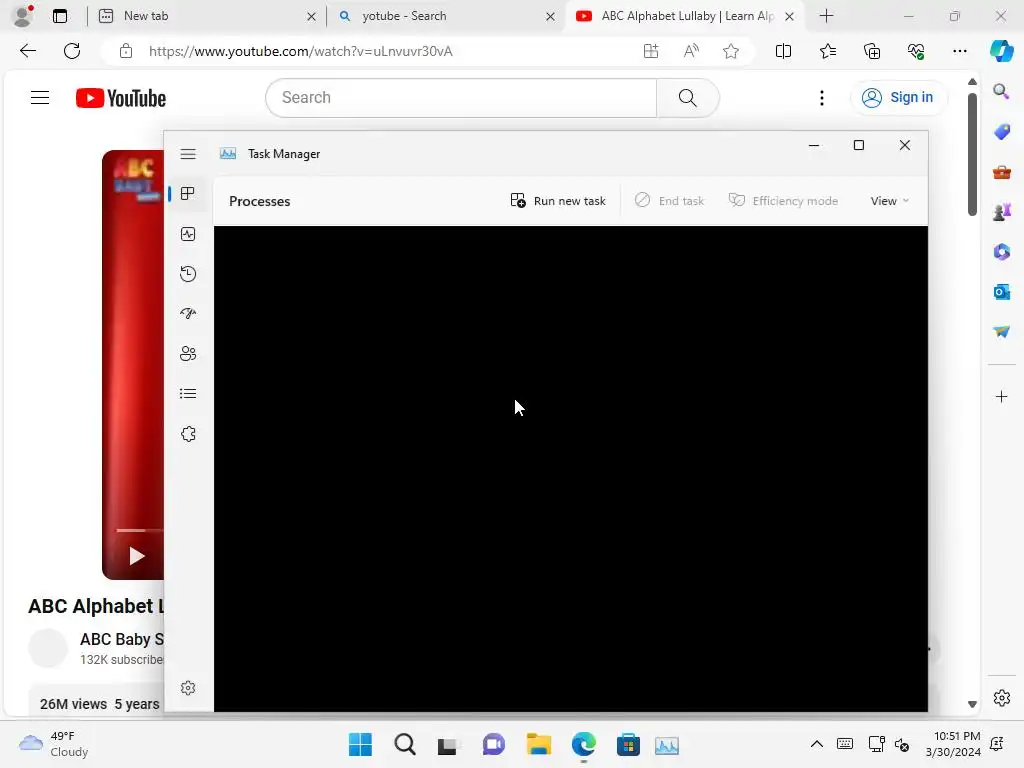Click Task Manager taskbar icon
The image size is (1024, 768).
pos(667,745)
